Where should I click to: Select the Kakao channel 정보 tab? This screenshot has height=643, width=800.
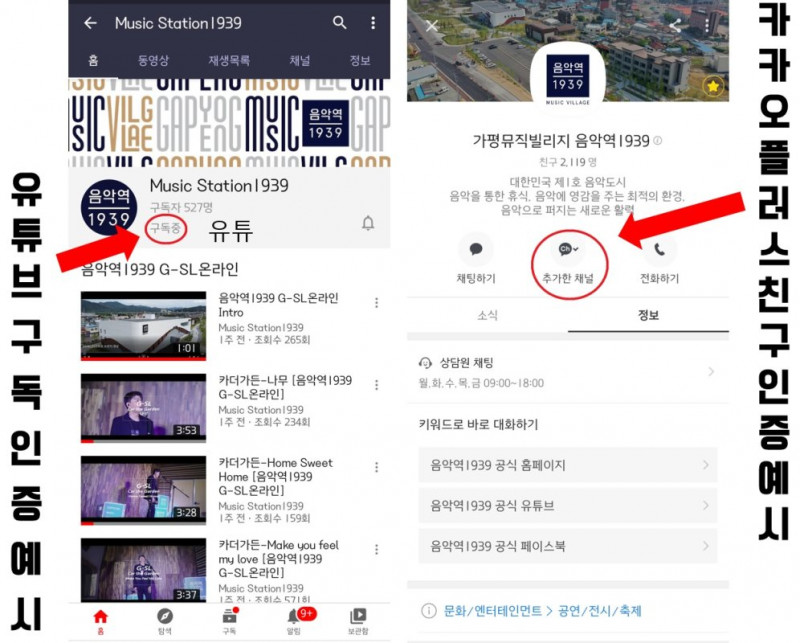pos(648,315)
